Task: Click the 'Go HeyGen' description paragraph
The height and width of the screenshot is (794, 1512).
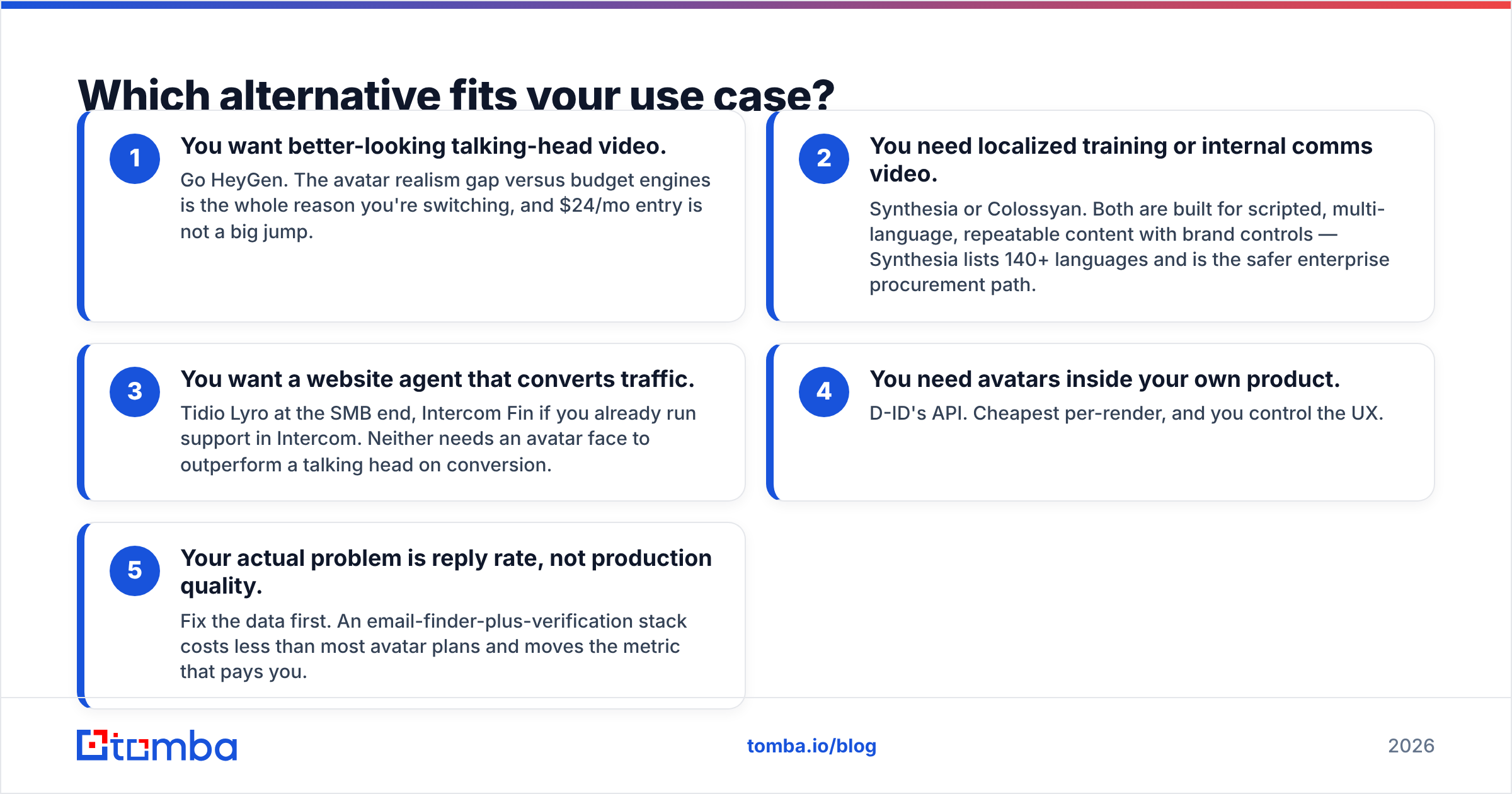Action: click(445, 206)
